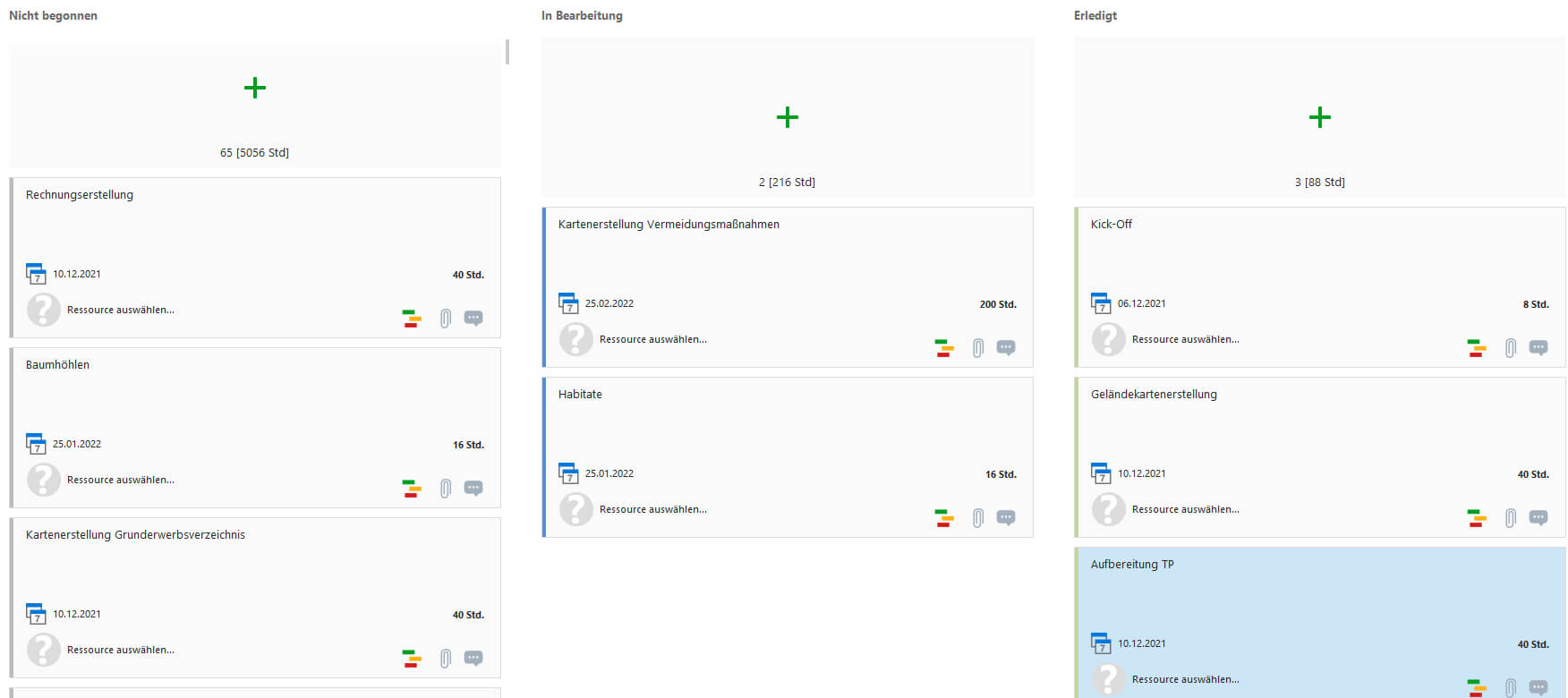Click the Aufbereitung TP card title
The width and height of the screenshot is (1568, 698).
pyautogui.click(x=1132, y=565)
